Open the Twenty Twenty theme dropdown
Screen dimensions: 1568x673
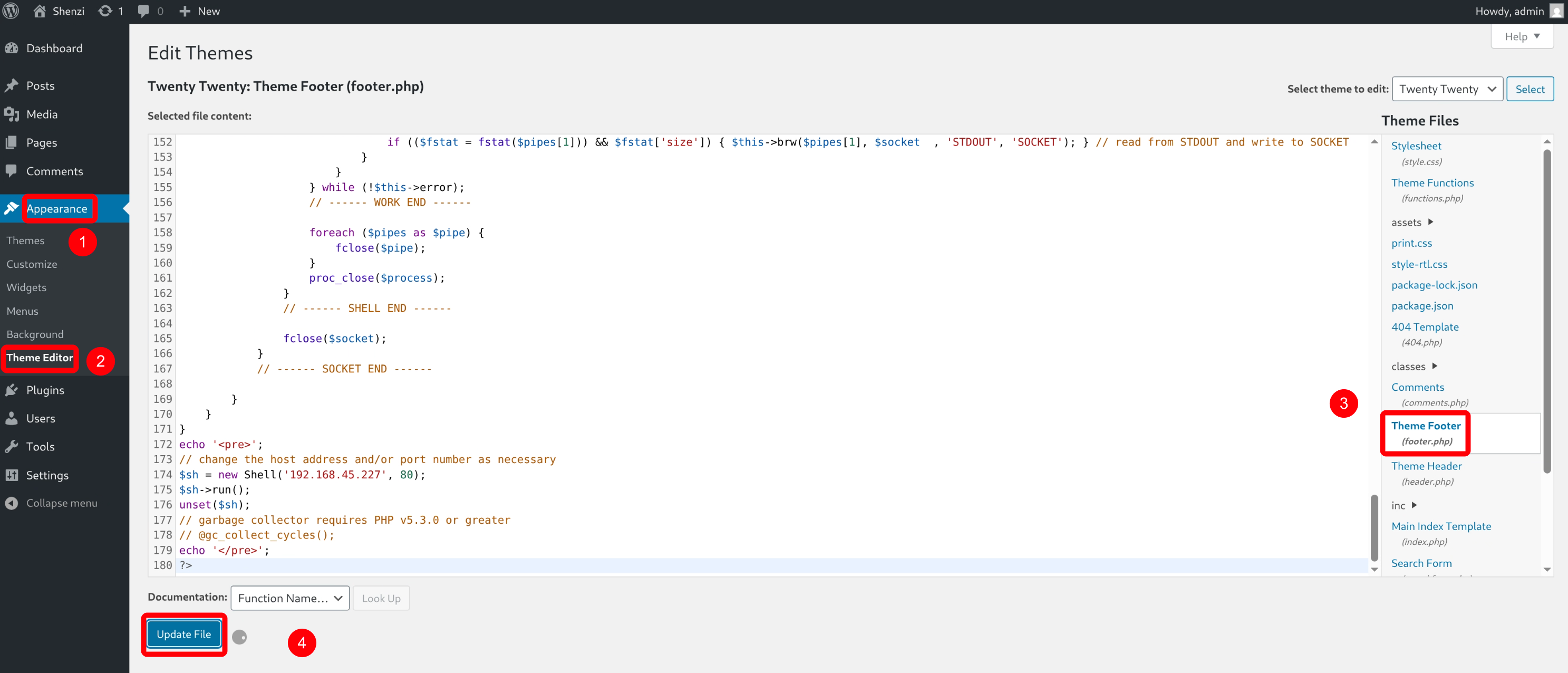[1446, 89]
